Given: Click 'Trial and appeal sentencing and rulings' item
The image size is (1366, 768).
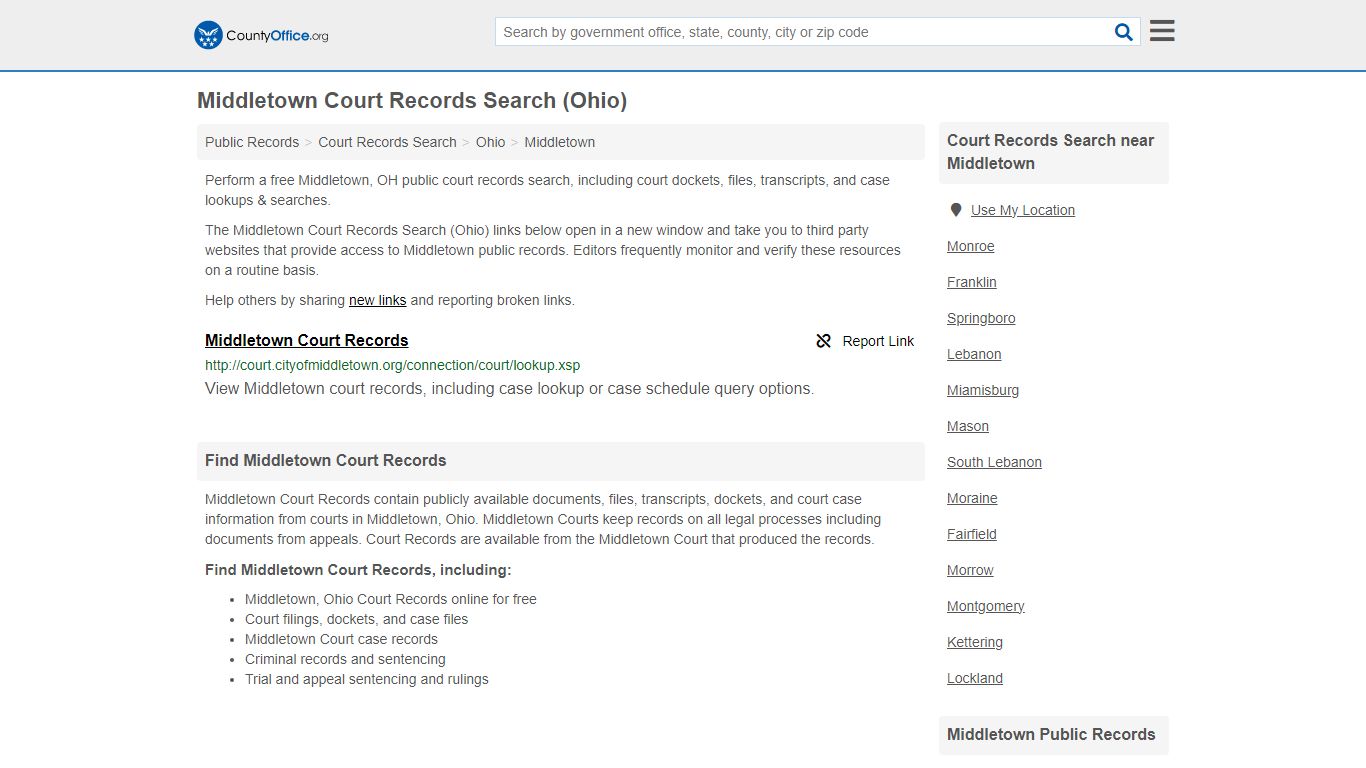Looking at the screenshot, I should (366, 679).
